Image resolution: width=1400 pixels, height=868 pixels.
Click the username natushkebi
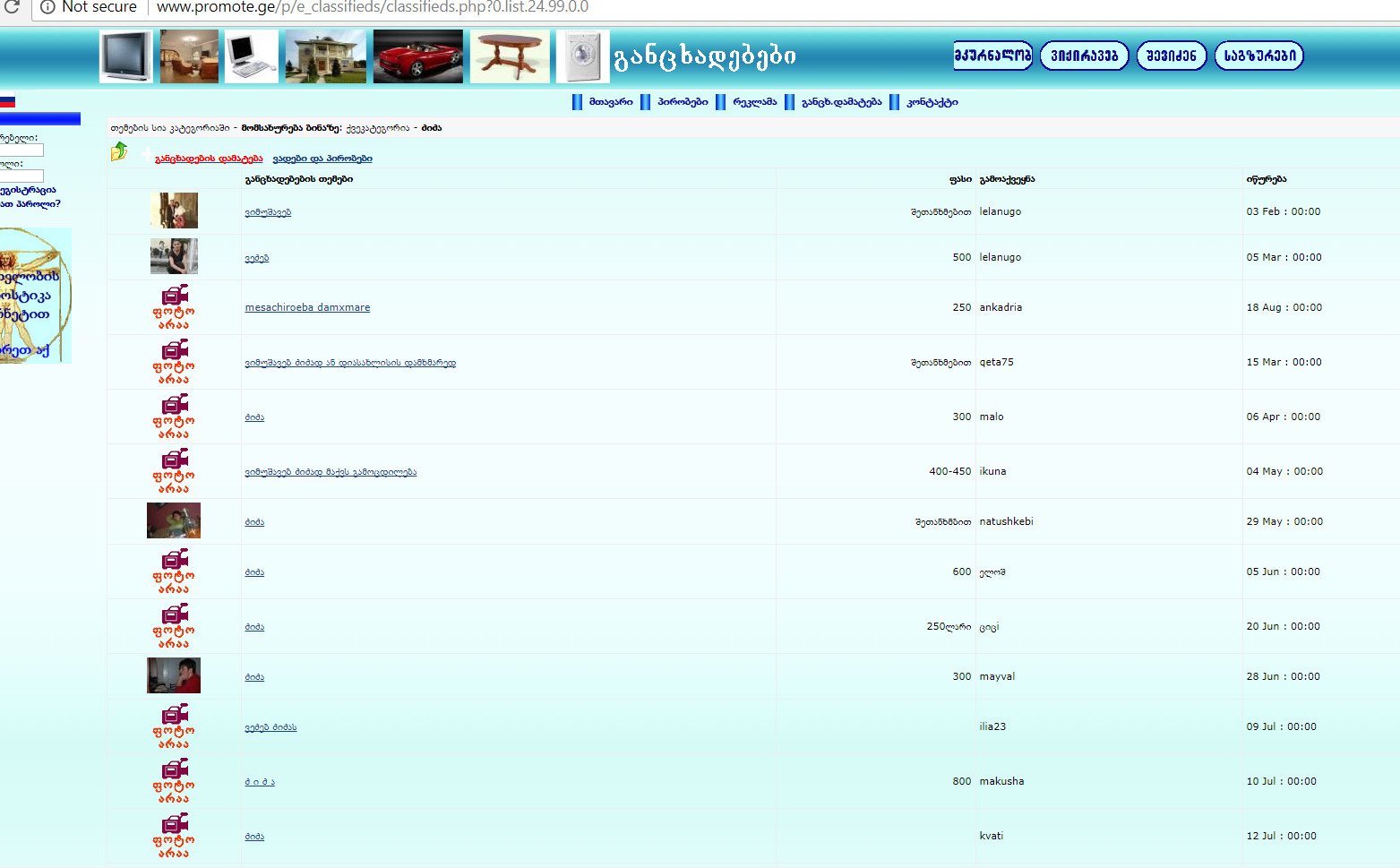coord(1006,521)
